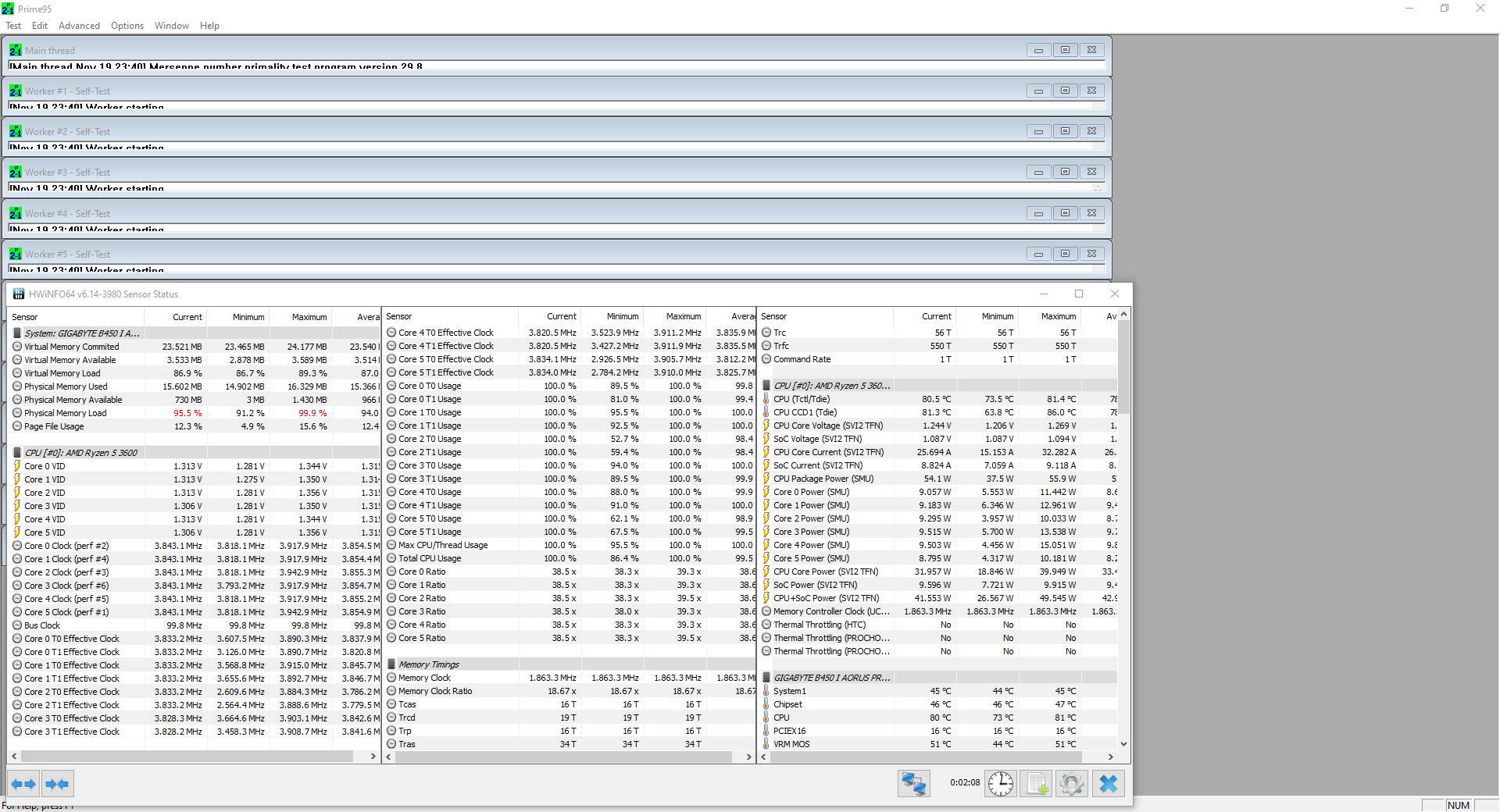1500x812 pixels.
Task: Click the Prime95 title bar app icon
Action: pyautogui.click(x=8, y=9)
